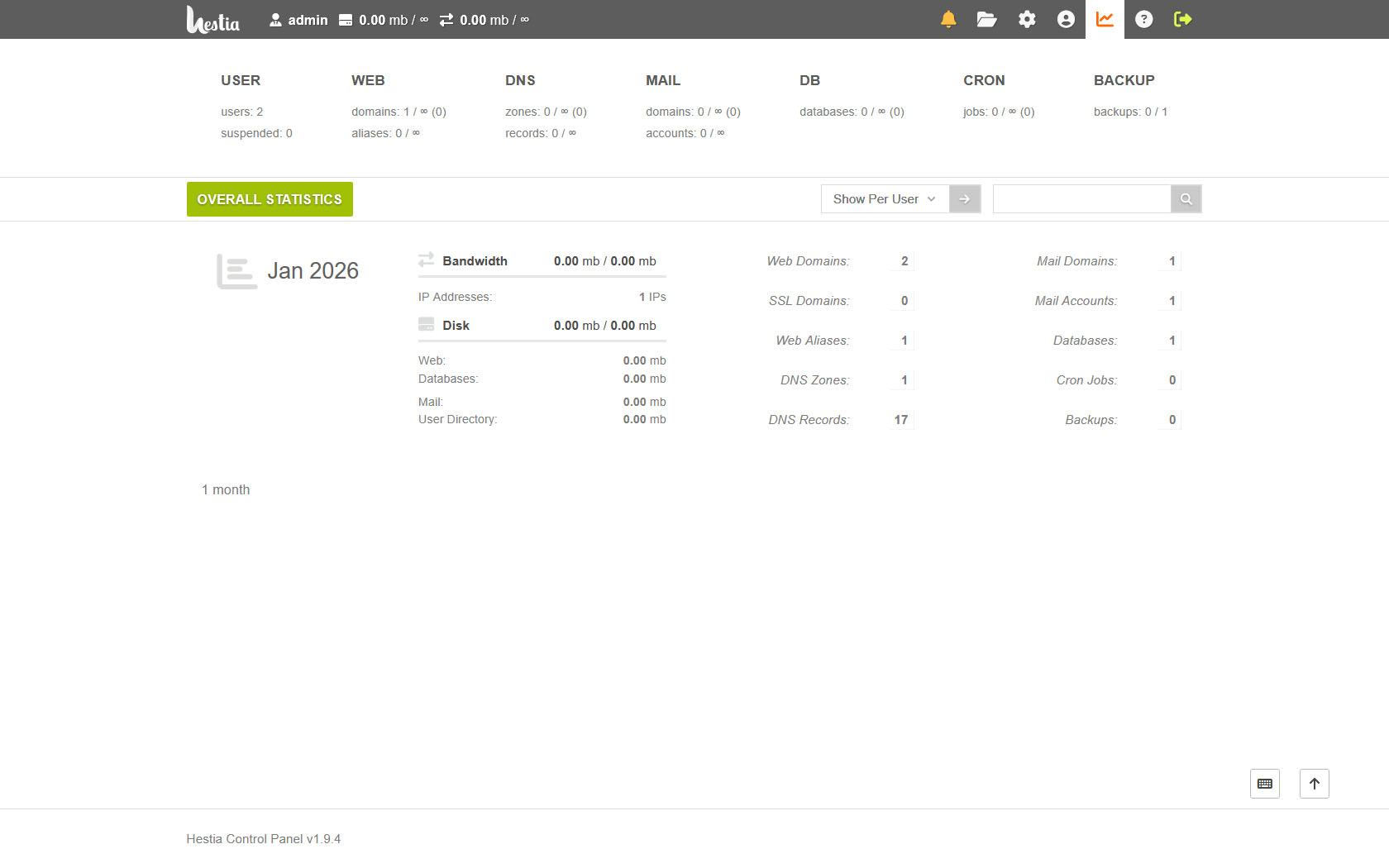Expand the Show Per User dropdown
Viewport: 1389px width, 868px height.
(884, 199)
